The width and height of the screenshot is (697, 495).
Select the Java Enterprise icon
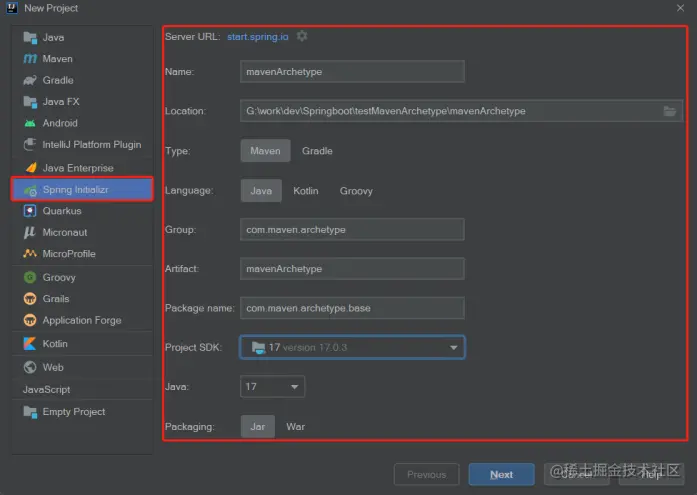click(x=31, y=168)
